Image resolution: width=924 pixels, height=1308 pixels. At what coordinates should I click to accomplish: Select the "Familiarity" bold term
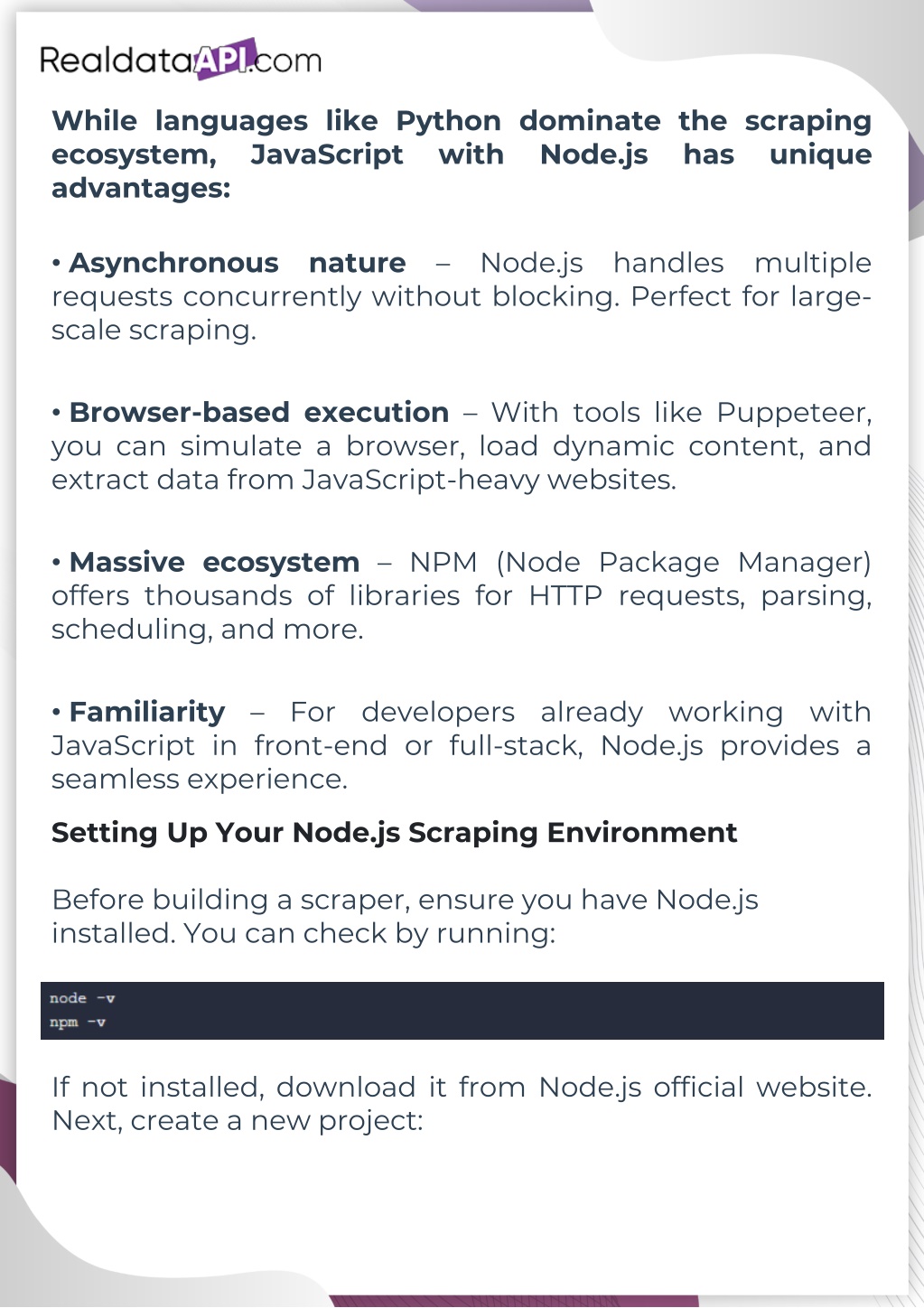(x=147, y=713)
